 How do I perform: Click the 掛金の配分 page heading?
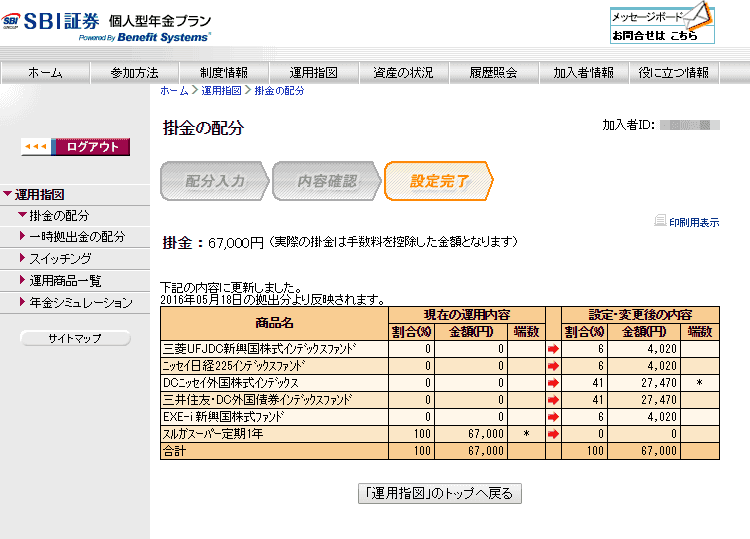coord(203,128)
